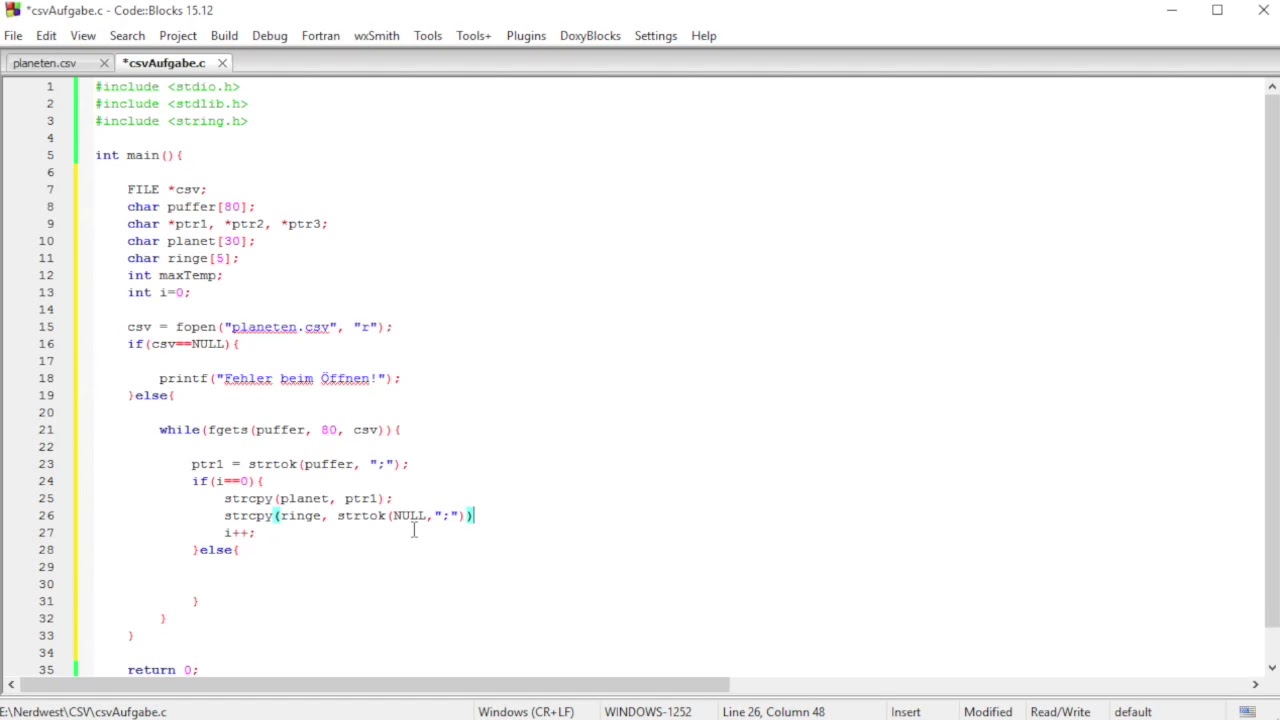Maximize the Code::Blocks window

[1217, 10]
